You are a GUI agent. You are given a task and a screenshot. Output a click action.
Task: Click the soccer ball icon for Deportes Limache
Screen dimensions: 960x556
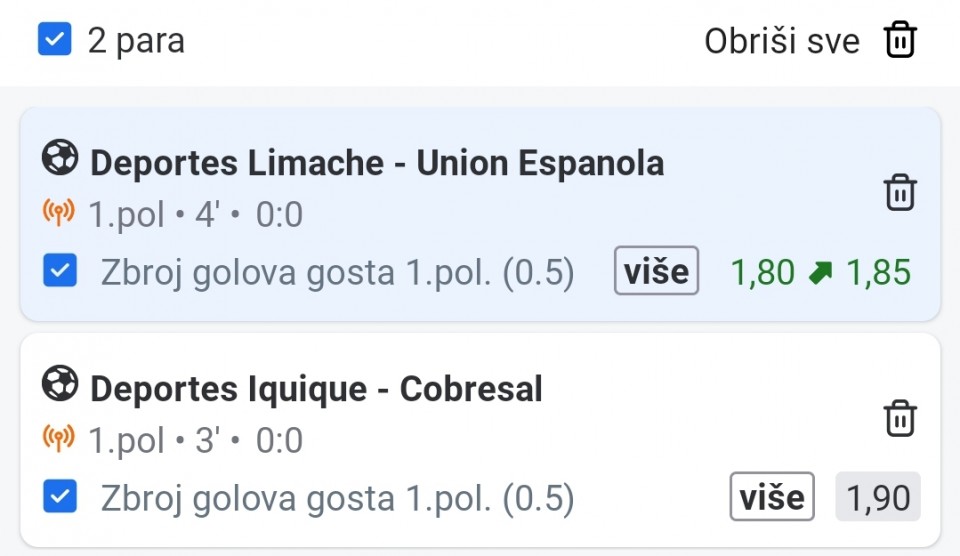pos(60,158)
